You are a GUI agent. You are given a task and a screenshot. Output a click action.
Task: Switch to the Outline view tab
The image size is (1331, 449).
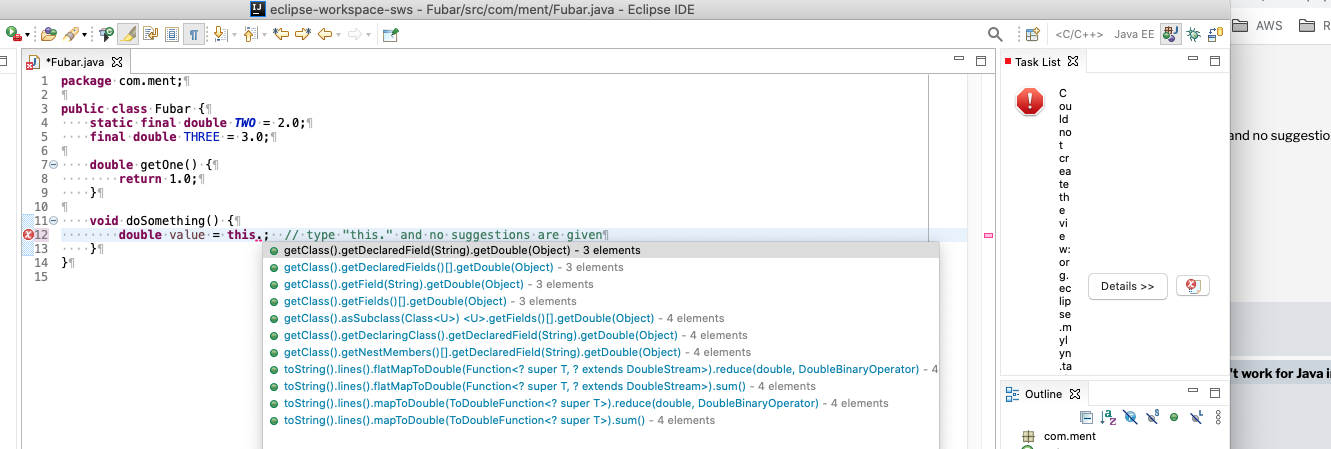1043,394
